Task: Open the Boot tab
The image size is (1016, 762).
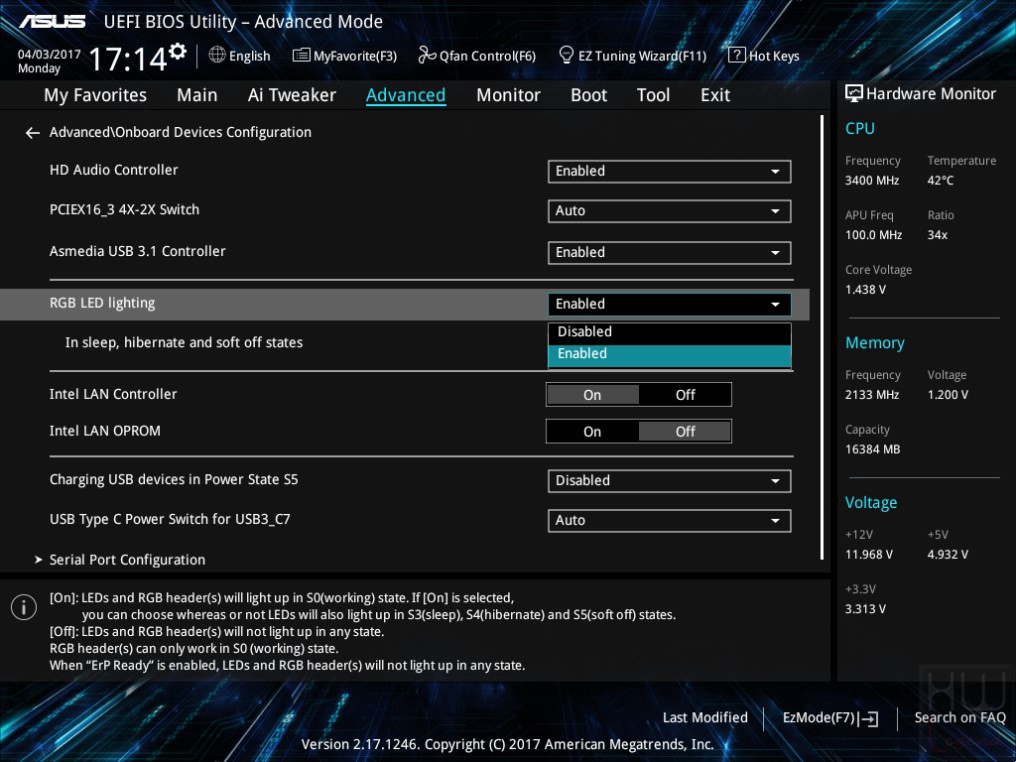Action: pos(588,95)
